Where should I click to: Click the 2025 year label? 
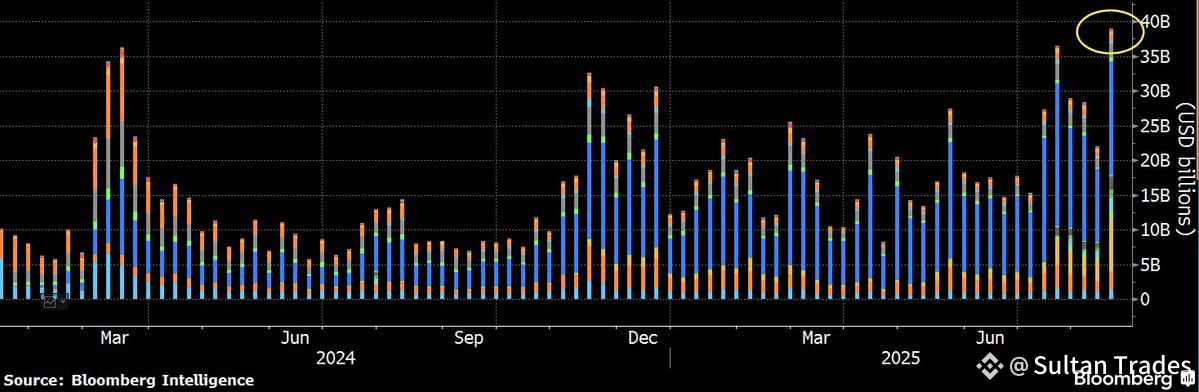coord(901,358)
